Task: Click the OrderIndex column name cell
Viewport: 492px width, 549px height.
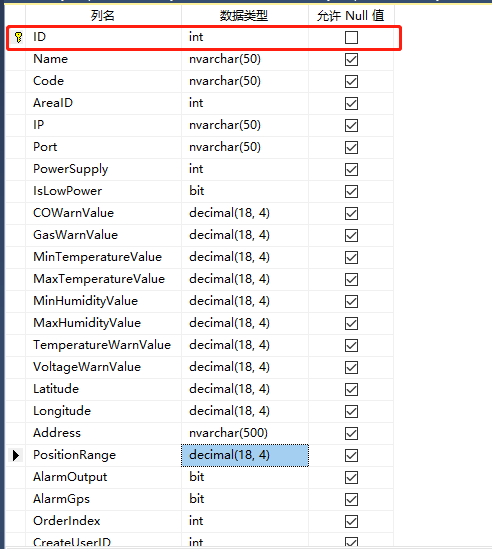Action: click(x=103, y=521)
